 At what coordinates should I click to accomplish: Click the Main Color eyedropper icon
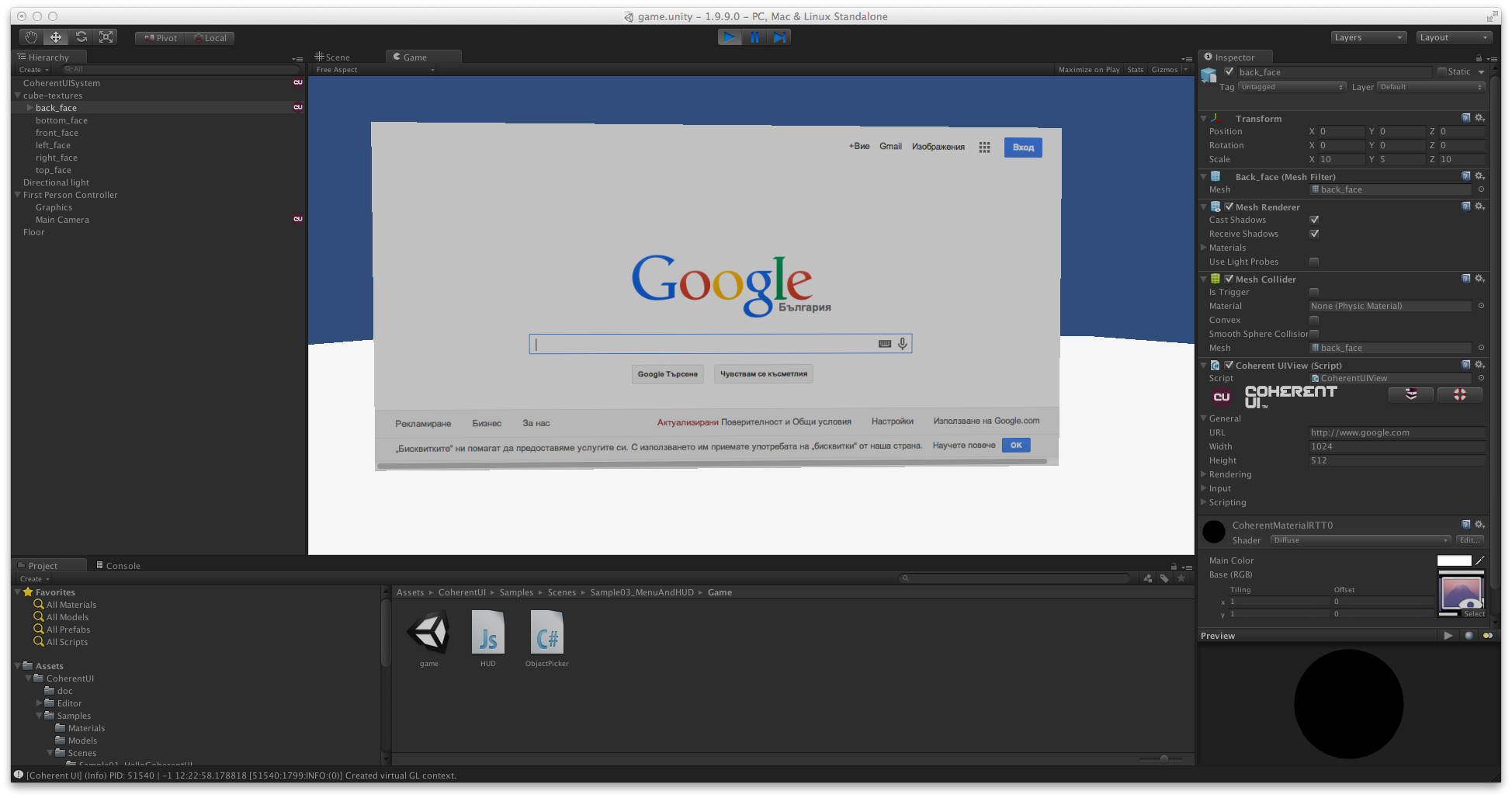click(1479, 560)
